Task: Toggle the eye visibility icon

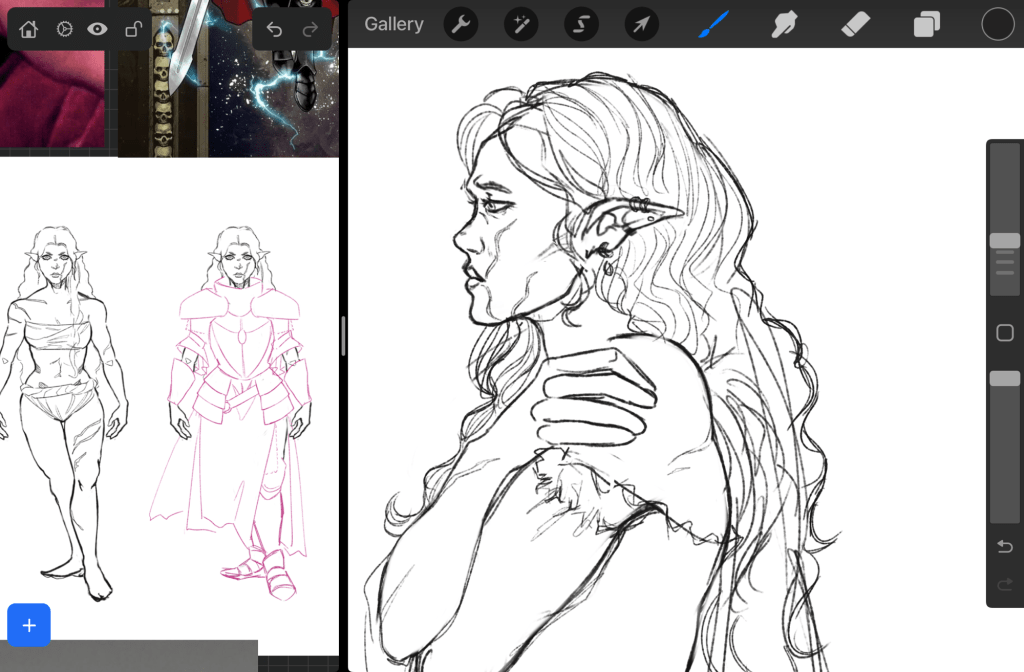Action: click(97, 29)
